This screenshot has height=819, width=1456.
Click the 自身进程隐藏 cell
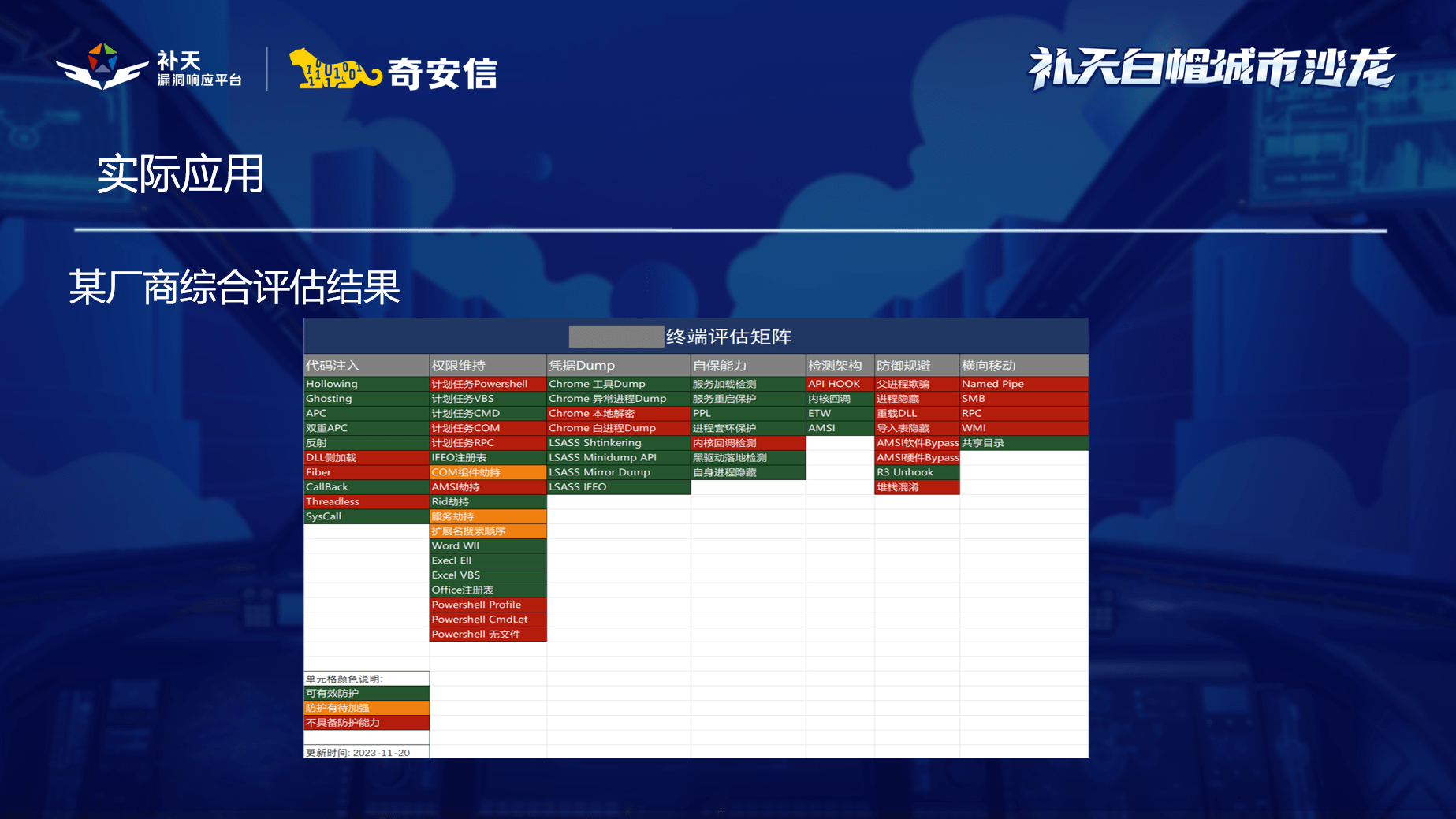[748, 472]
